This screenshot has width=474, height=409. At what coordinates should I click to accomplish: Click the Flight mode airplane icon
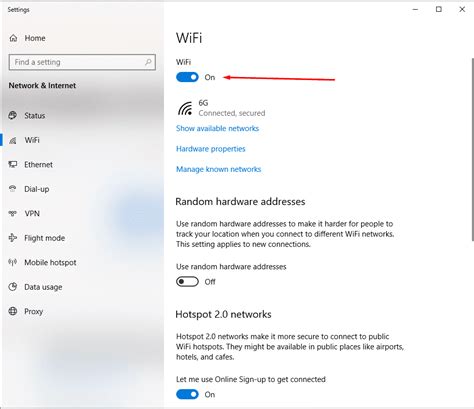(x=13, y=238)
